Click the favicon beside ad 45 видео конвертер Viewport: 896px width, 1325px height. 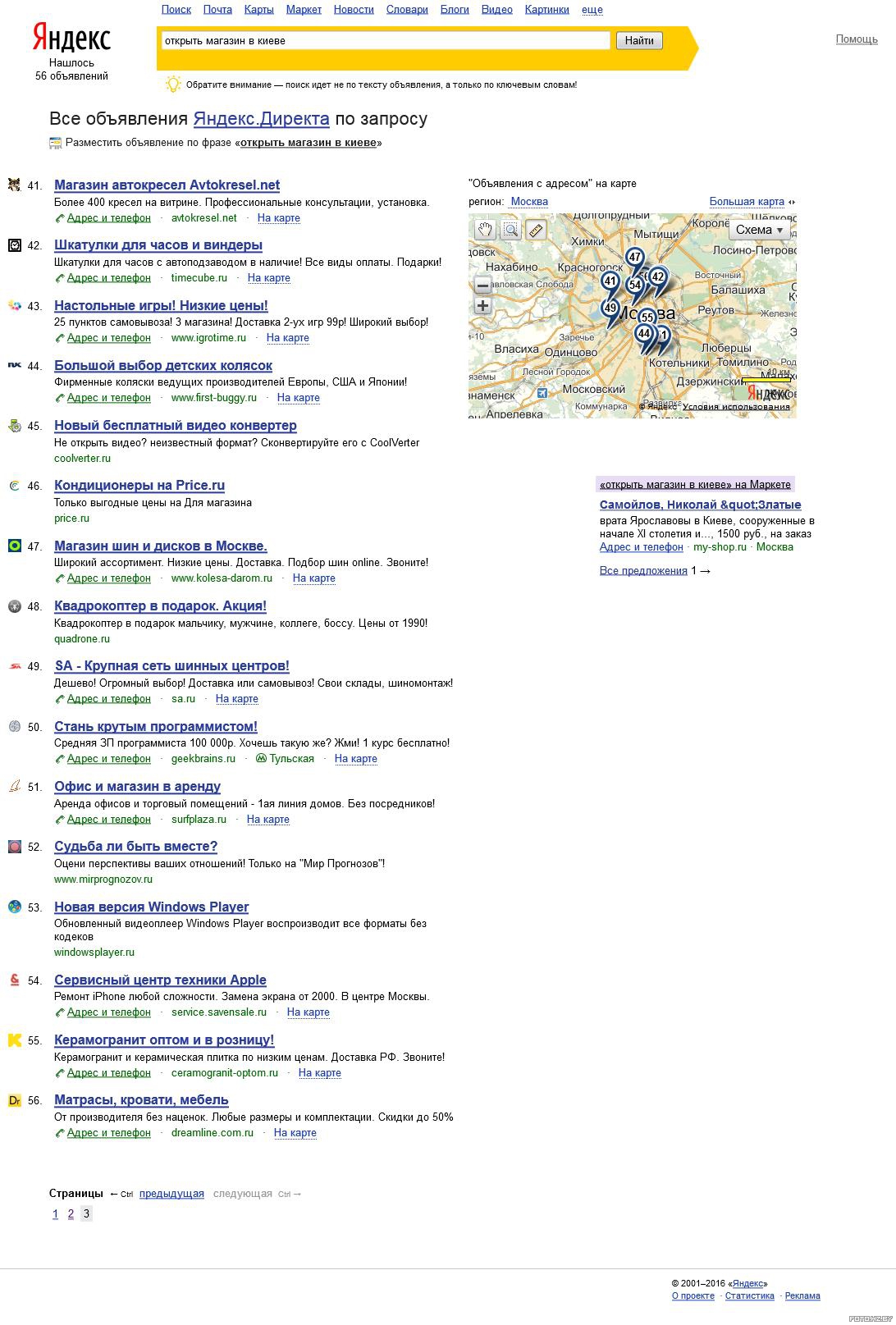pyautogui.click(x=15, y=425)
